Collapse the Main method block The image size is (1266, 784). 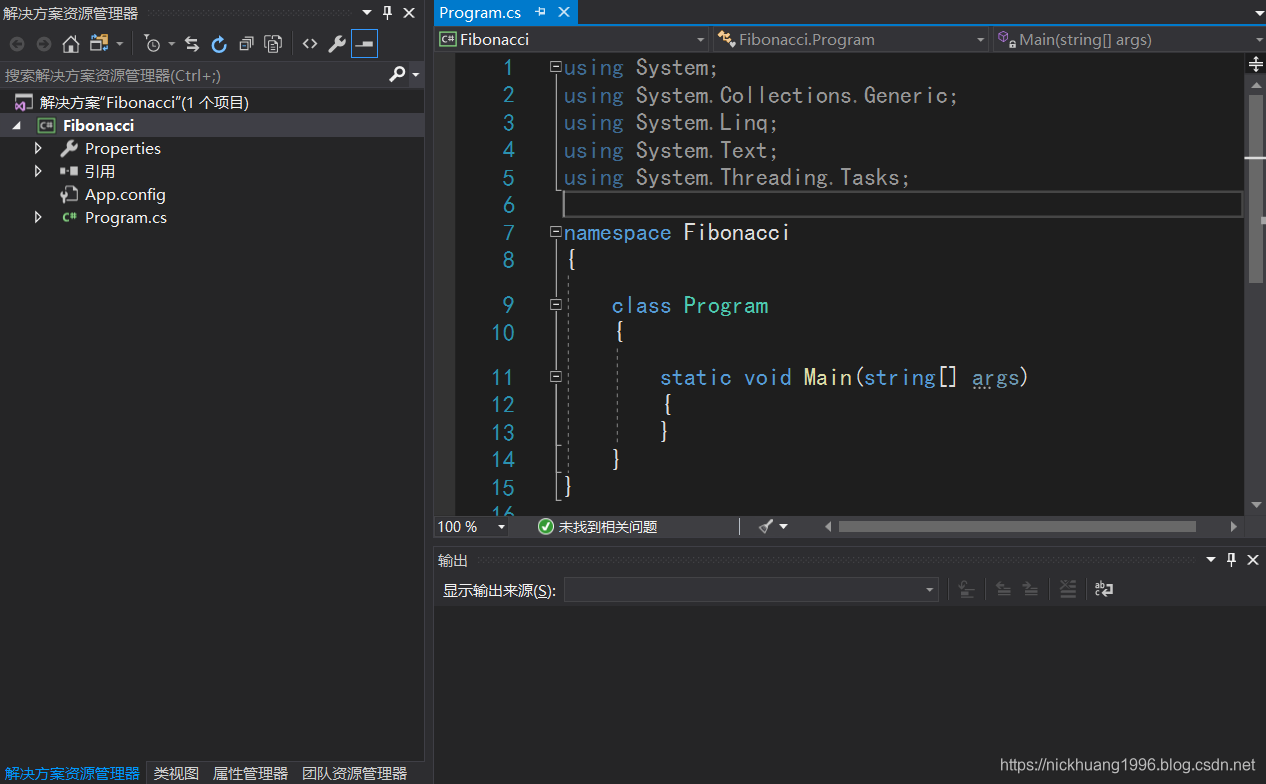(x=555, y=376)
